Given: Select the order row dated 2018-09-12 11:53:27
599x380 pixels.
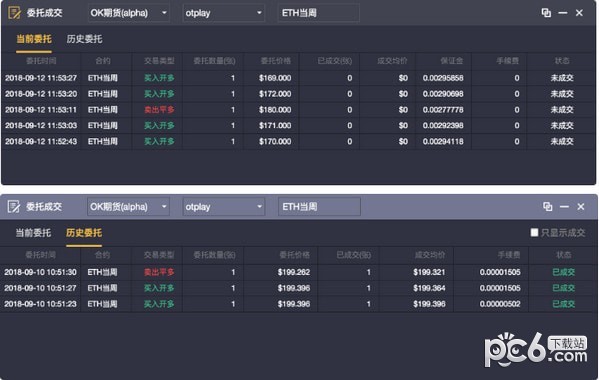Looking at the screenshot, I should click(299, 78).
